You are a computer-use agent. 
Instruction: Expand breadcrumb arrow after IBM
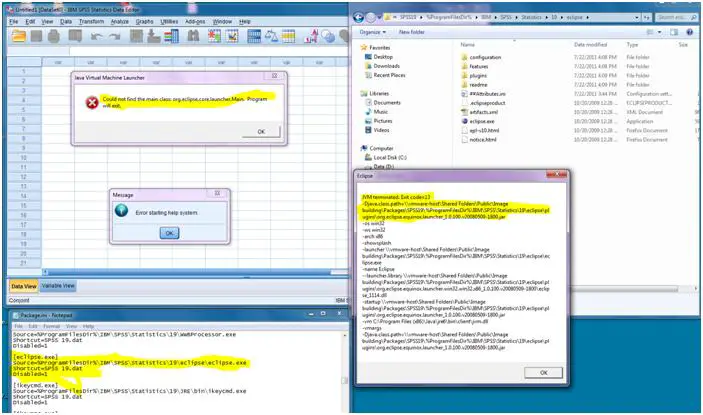(495, 17)
